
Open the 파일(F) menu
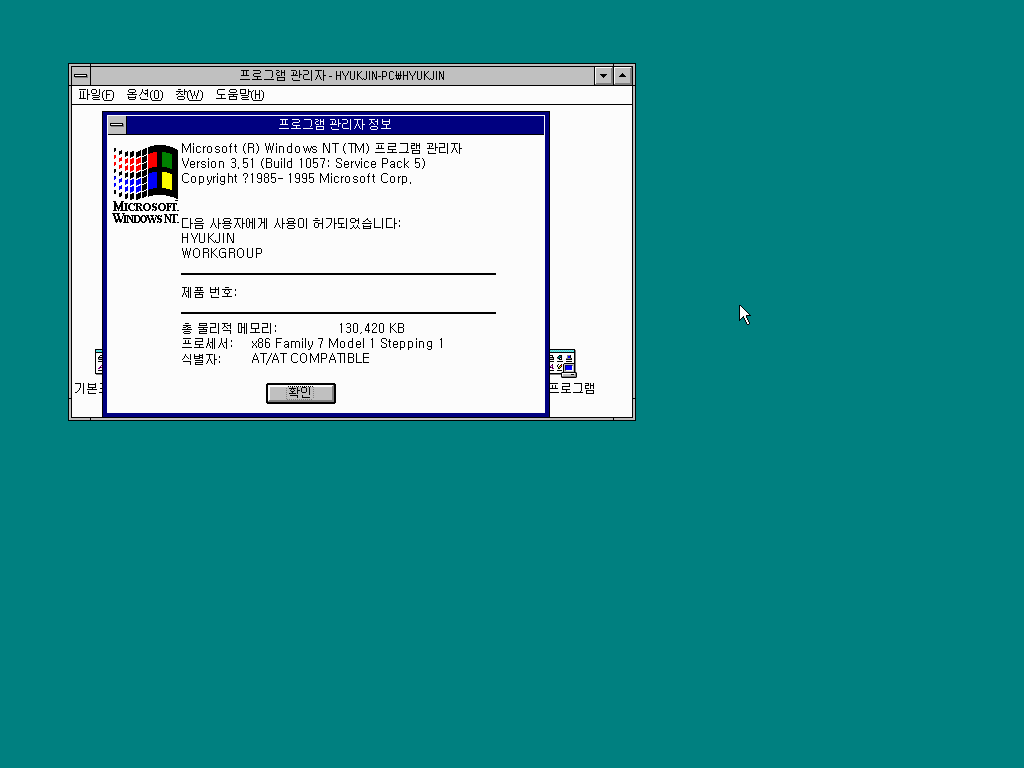coord(96,95)
